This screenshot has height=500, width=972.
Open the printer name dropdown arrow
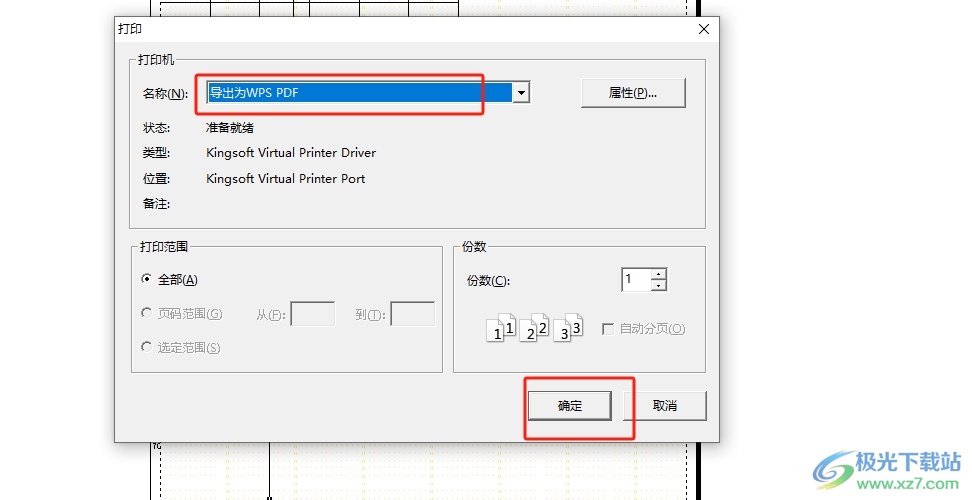[521, 93]
